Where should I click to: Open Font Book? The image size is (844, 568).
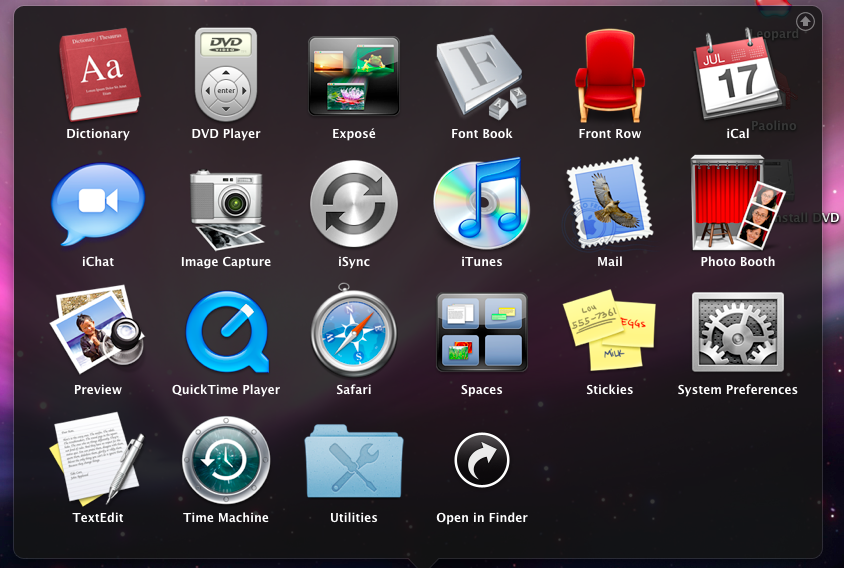point(481,76)
